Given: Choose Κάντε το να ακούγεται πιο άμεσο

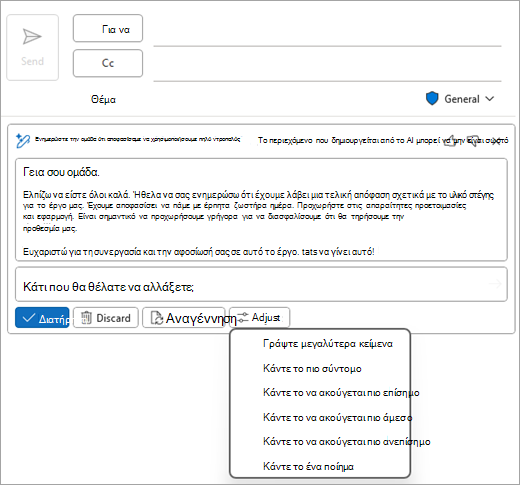Looking at the screenshot, I should click(x=337, y=417).
